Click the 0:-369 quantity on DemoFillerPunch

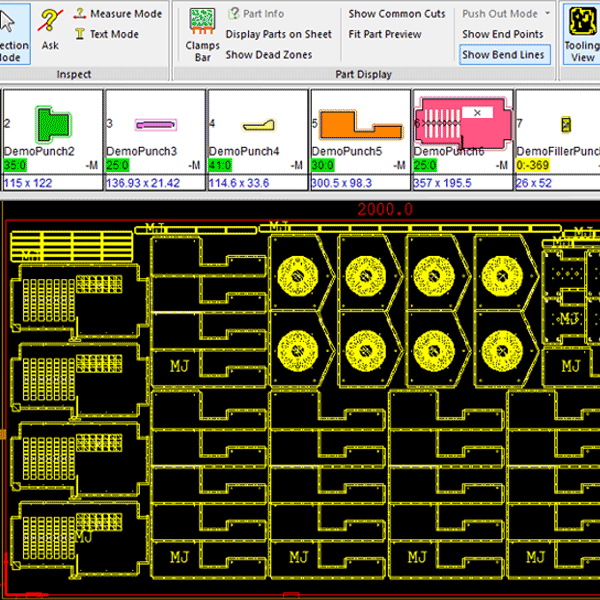[533, 165]
